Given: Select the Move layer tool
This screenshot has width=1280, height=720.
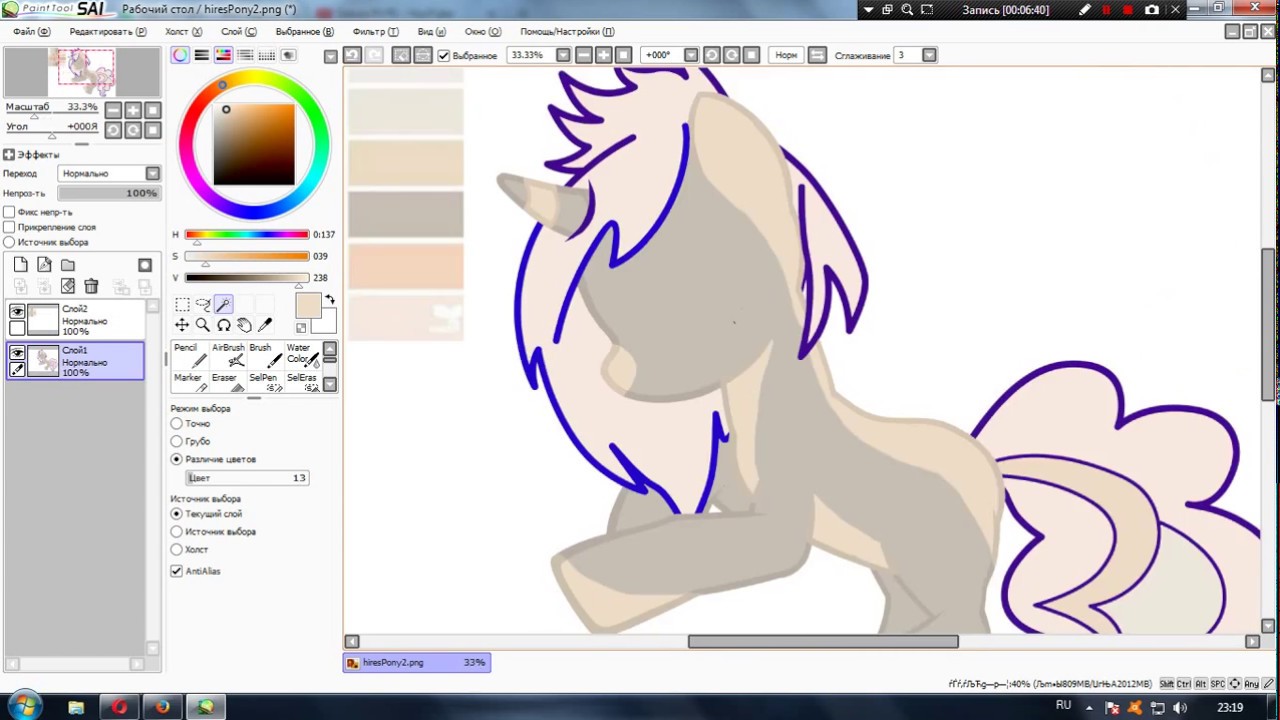Looking at the screenshot, I should click(x=182, y=325).
